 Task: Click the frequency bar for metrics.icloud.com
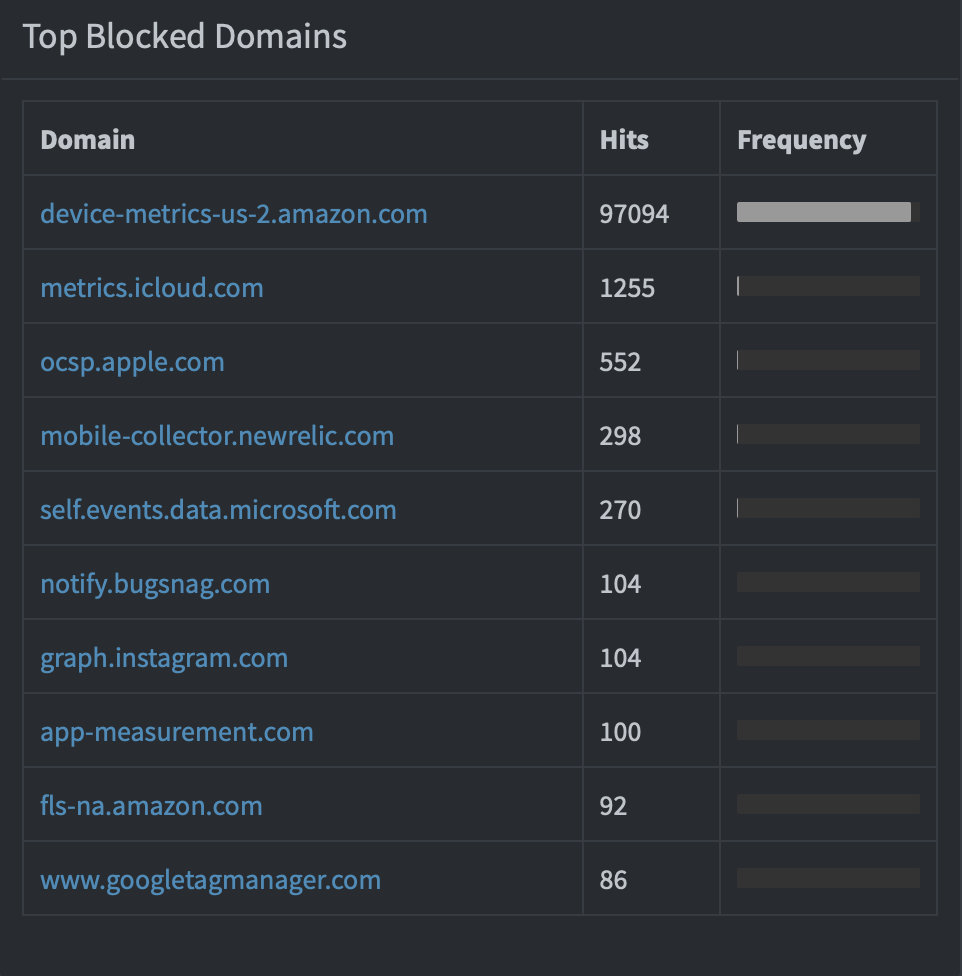pos(828,286)
